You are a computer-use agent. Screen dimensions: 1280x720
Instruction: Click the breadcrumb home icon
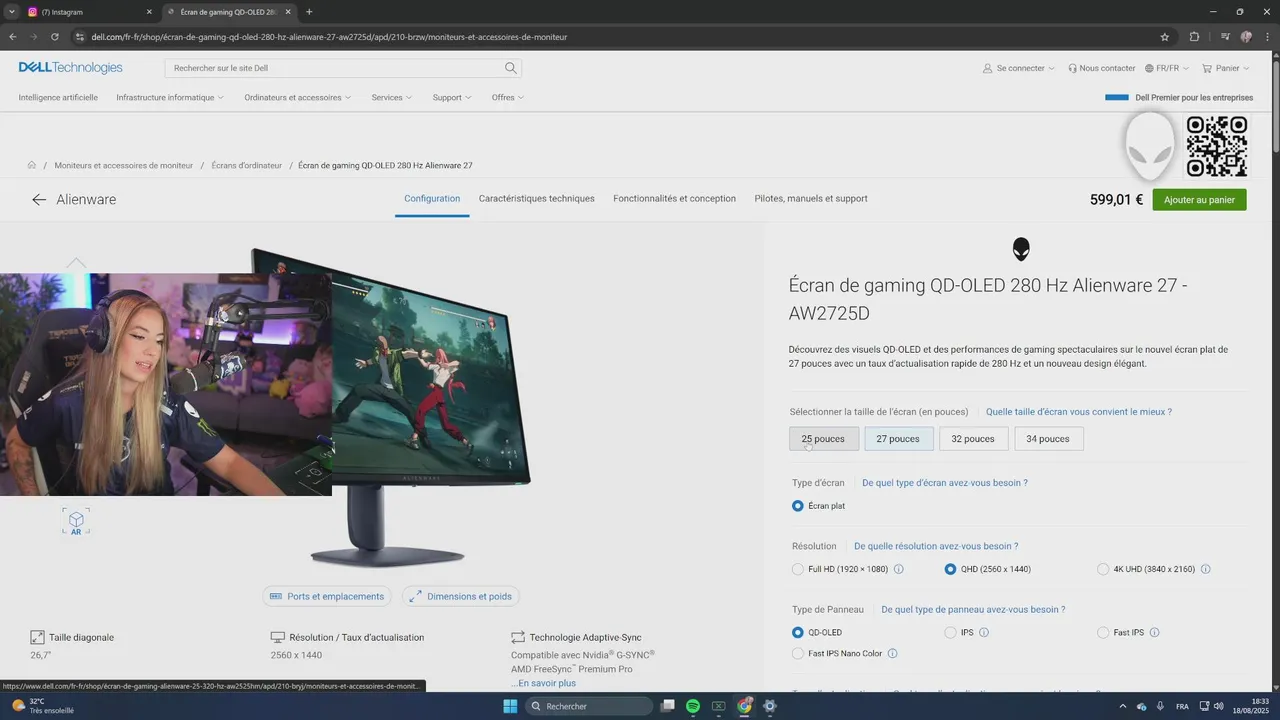pyautogui.click(x=31, y=165)
